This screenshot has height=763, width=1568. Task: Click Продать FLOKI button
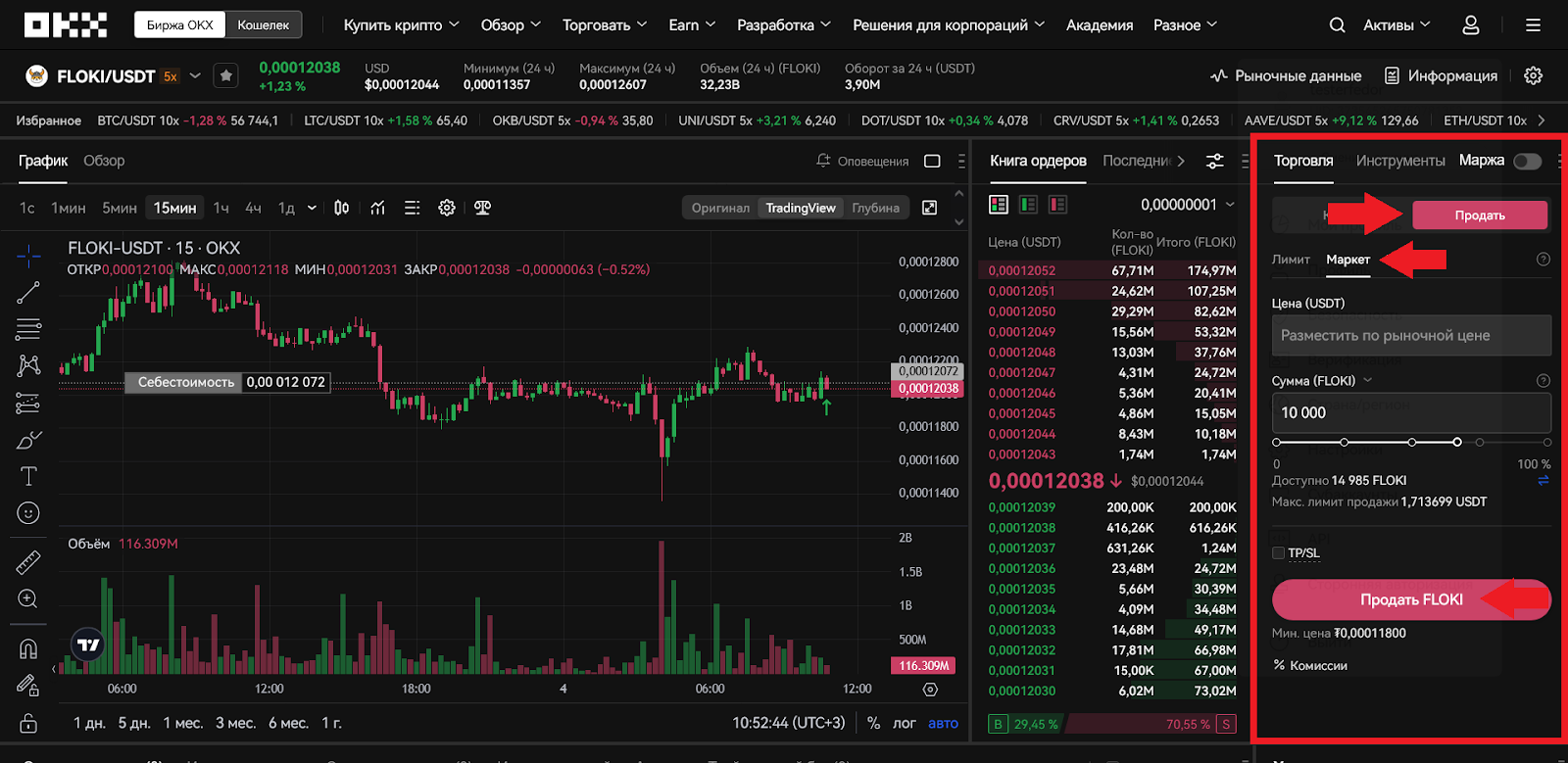coord(1411,599)
